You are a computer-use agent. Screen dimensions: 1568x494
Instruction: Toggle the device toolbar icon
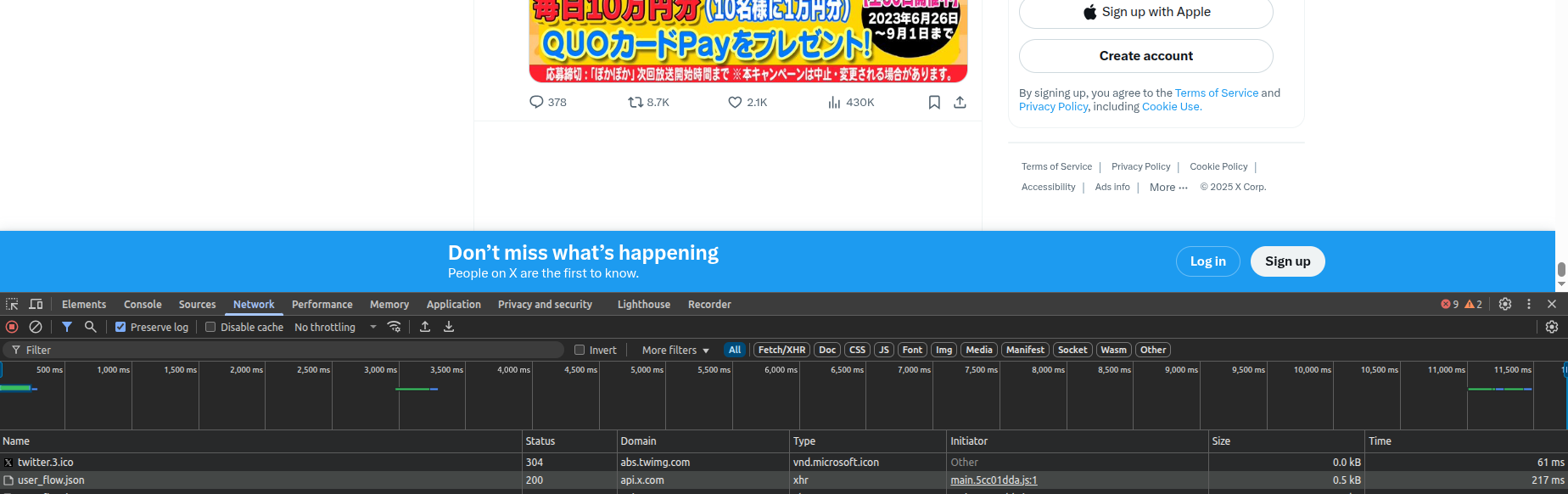point(36,304)
